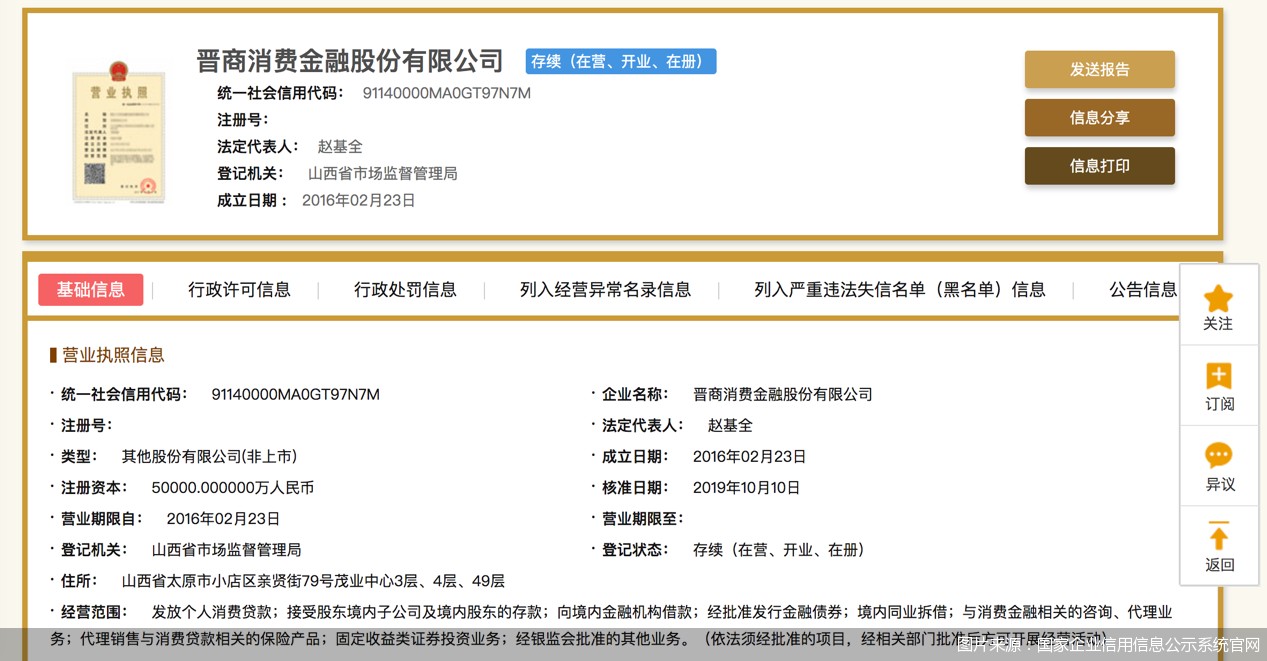Image resolution: width=1267 pixels, height=661 pixels.
Task: Click the 营业期限至 label
Action: point(642,519)
